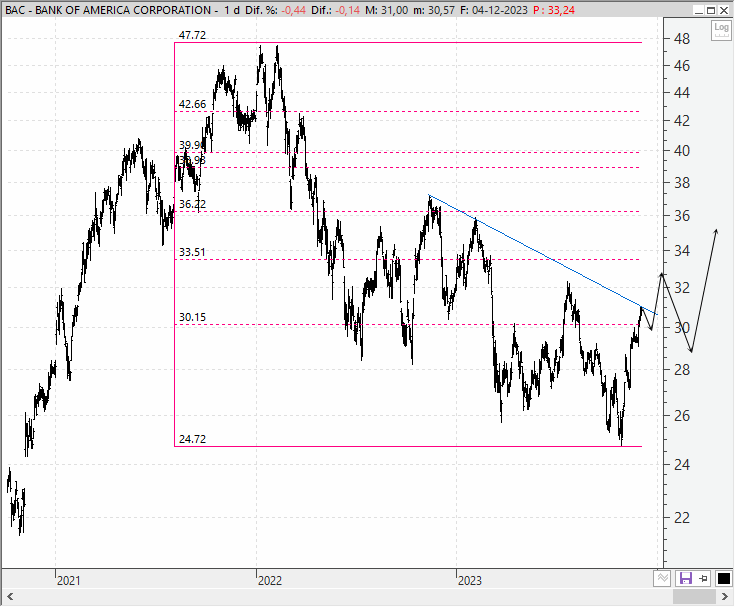Screen dimensions: 735x607
Task: Click the 26 price axis label
Action: 682,415
